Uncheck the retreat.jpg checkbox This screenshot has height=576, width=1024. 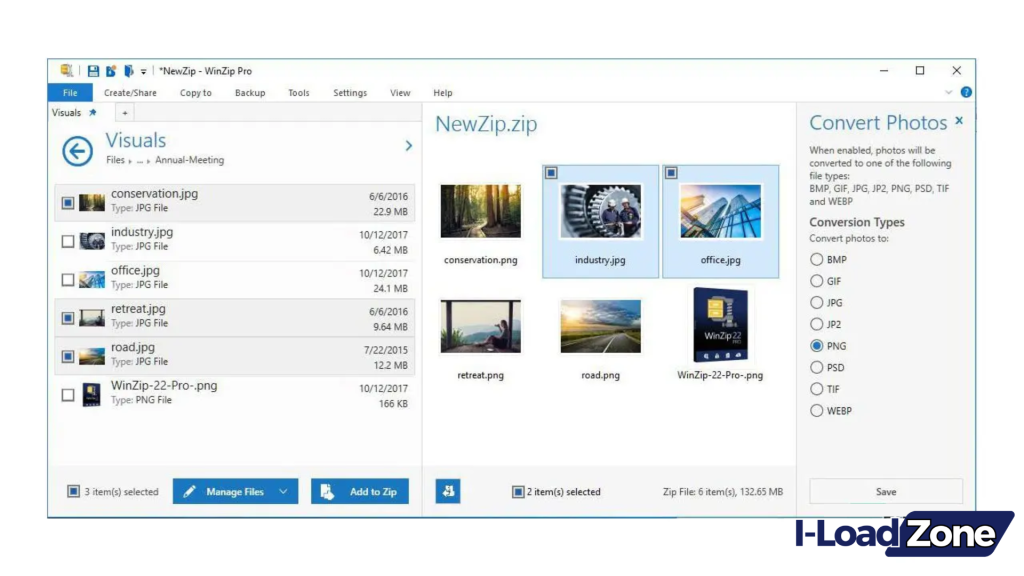(x=68, y=318)
